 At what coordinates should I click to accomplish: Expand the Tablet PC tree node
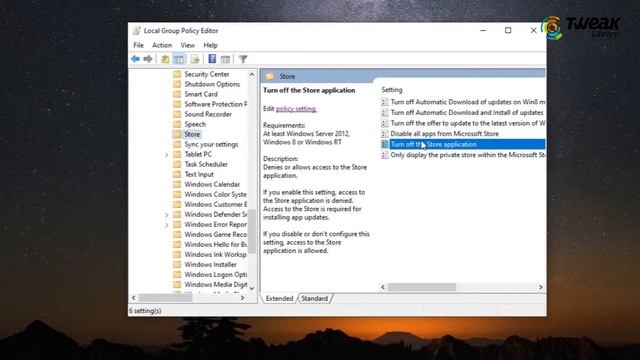click(x=167, y=155)
